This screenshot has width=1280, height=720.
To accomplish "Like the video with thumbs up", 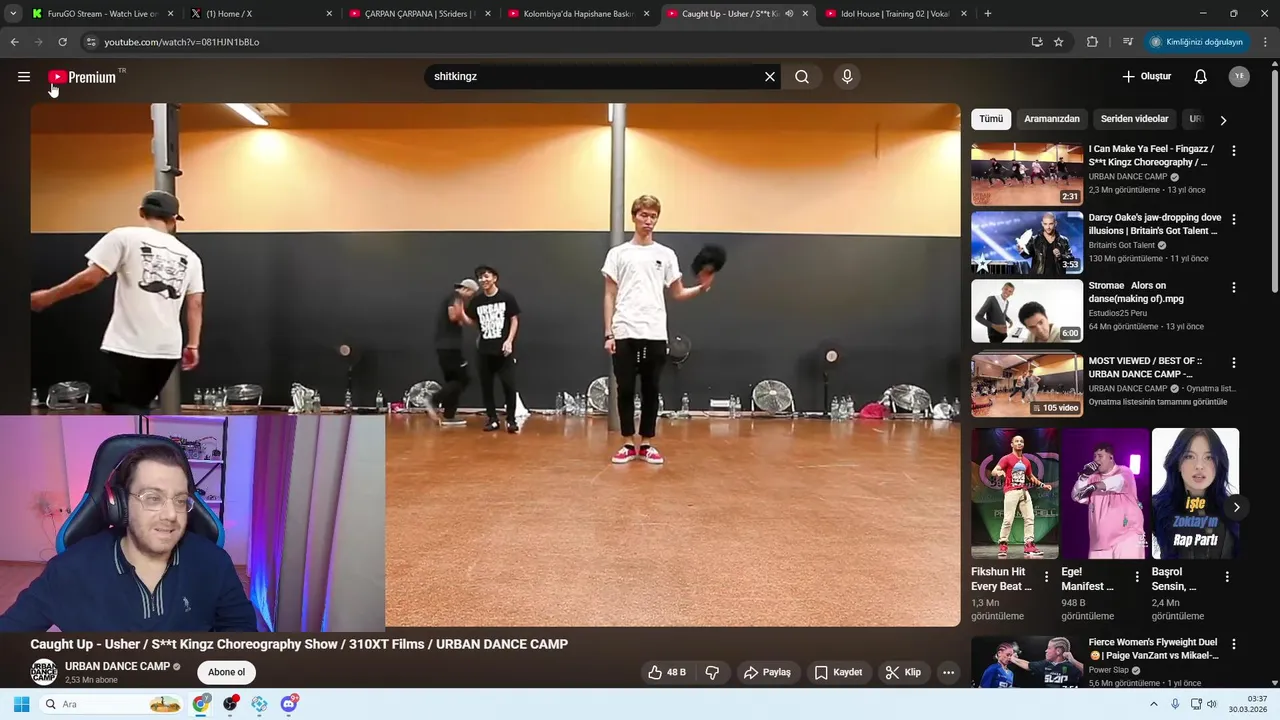I will (667, 673).
